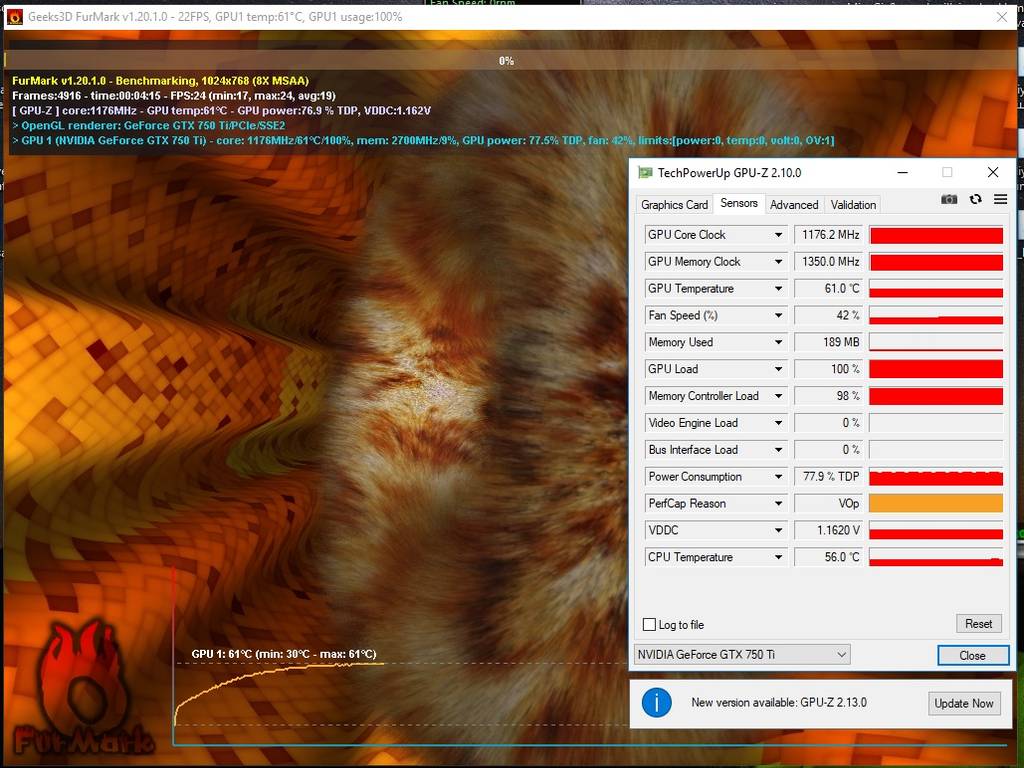Click the Reset button

978,624
